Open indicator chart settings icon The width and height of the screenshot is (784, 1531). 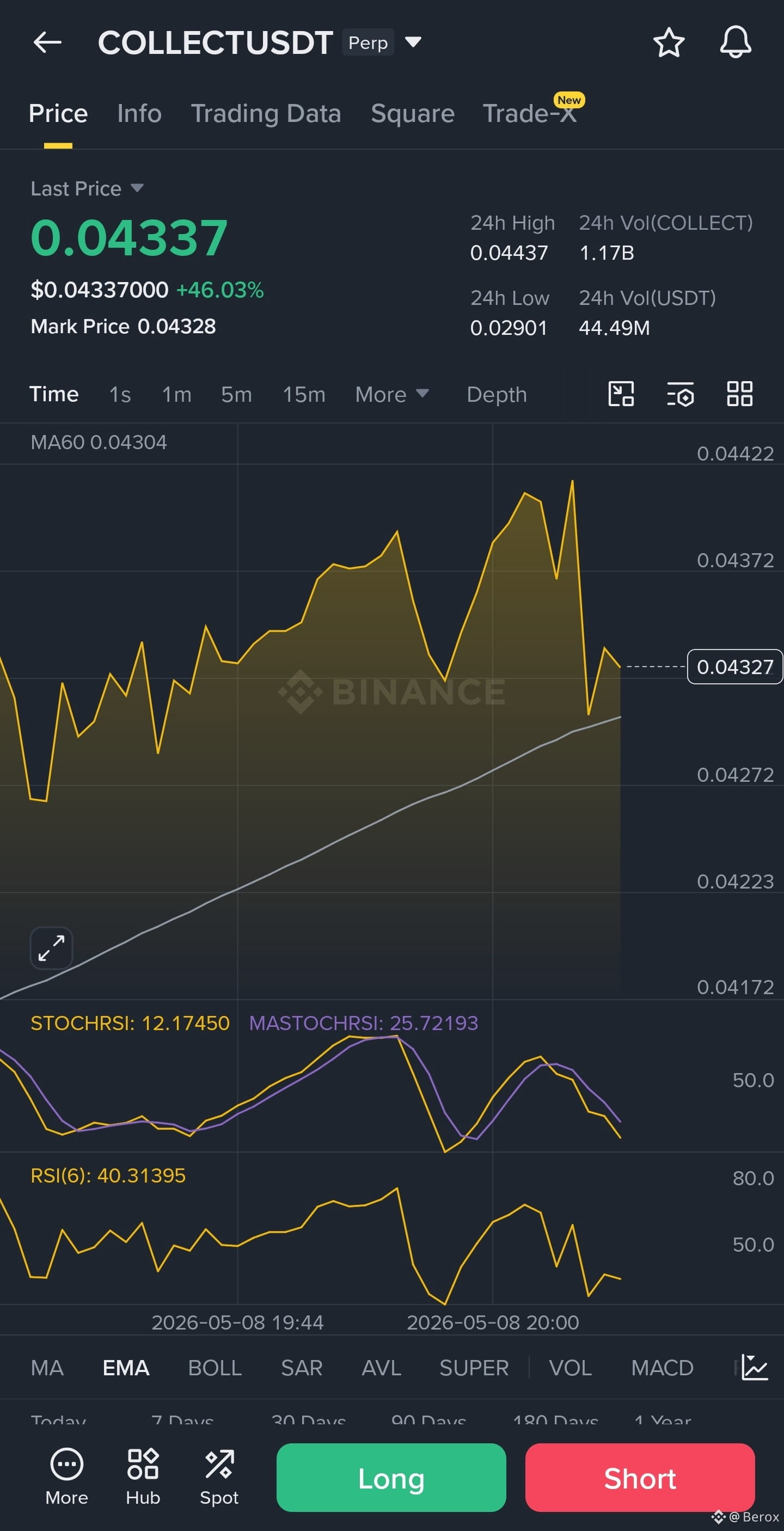[755, 1368]
